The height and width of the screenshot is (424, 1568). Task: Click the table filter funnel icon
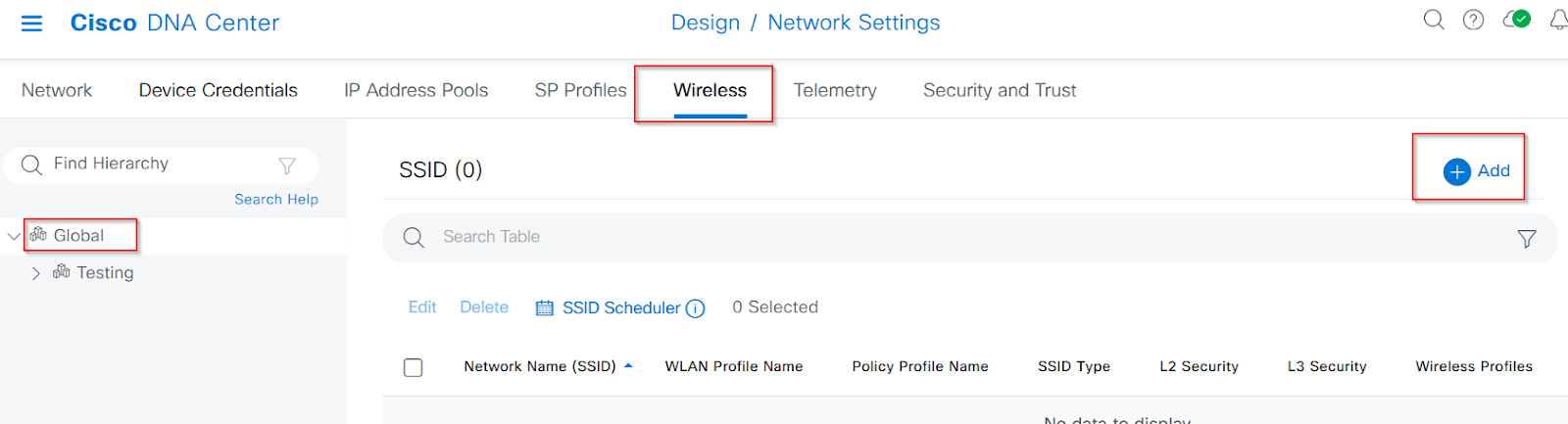pyautogui.click(x=1527, y=239)
